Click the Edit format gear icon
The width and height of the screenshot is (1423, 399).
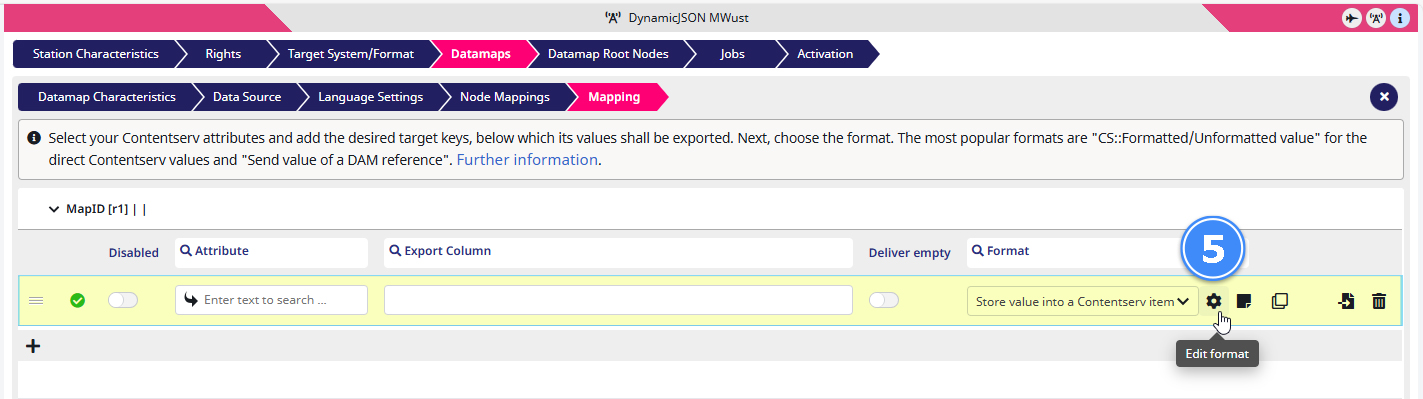(x=1213, y=301)
